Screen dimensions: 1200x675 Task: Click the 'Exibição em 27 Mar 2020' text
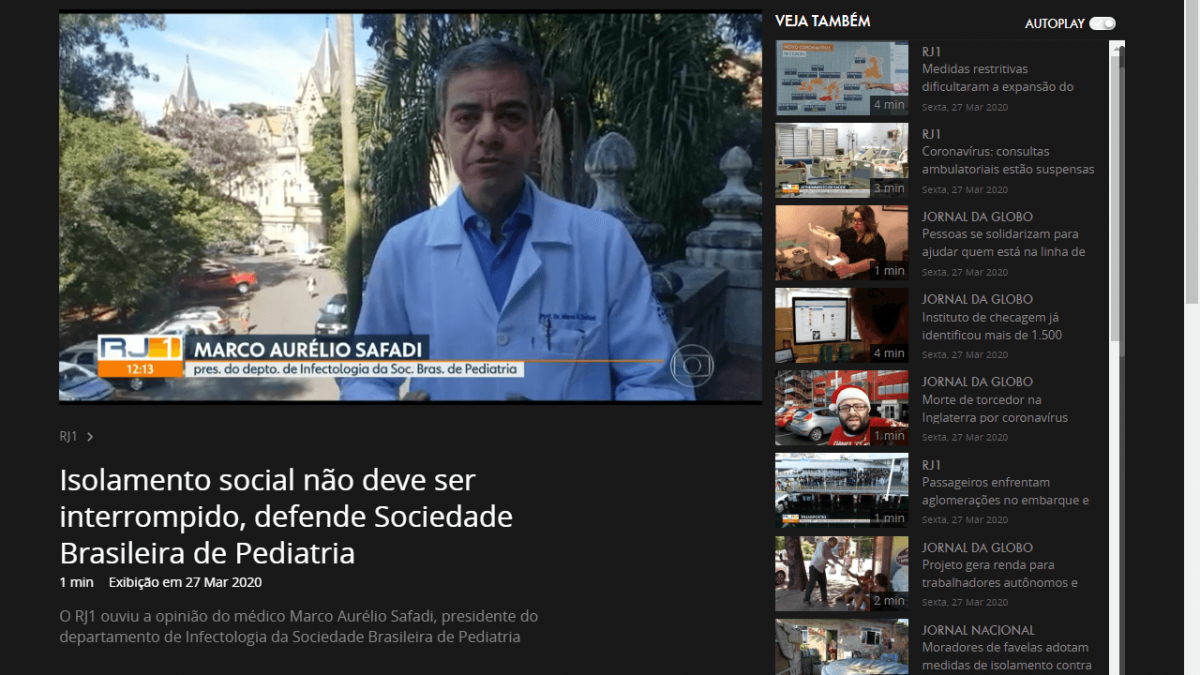pyautogui.click(x=185, y=582)
